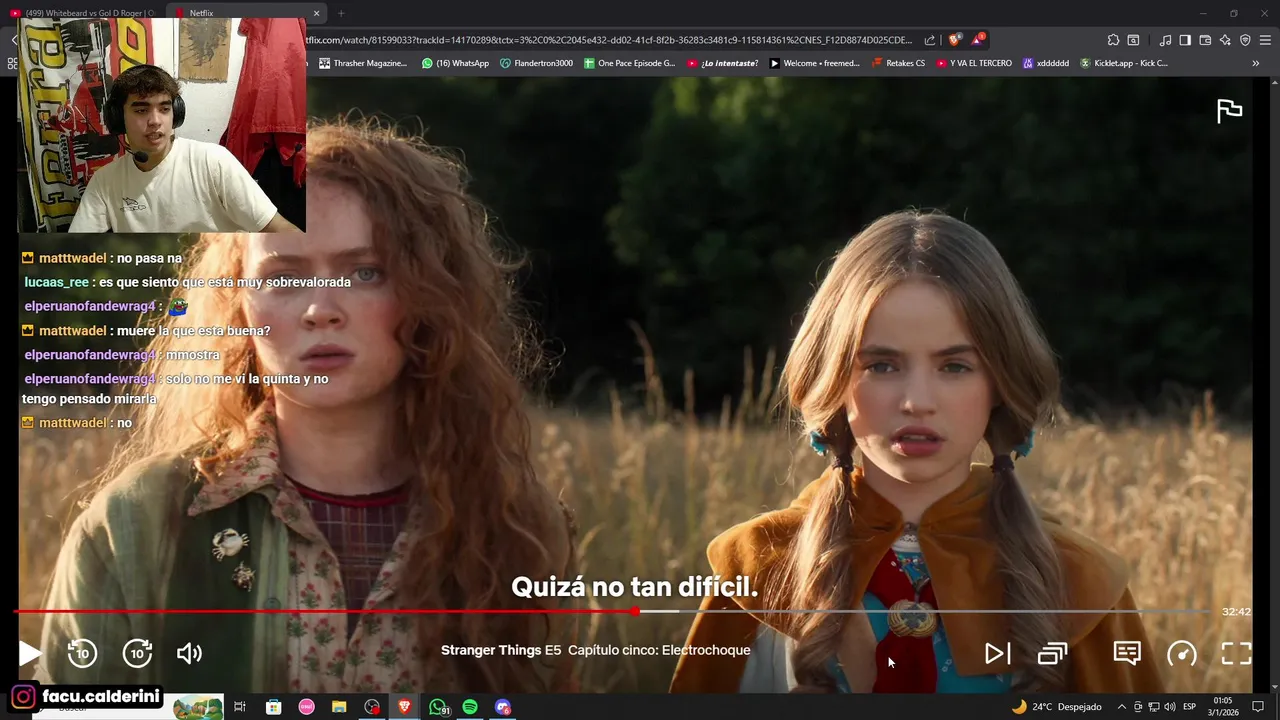Click the Netflix URL address bar
Image resolution: width=1280 pixels, height=720 pixels.
pos(610,40)
